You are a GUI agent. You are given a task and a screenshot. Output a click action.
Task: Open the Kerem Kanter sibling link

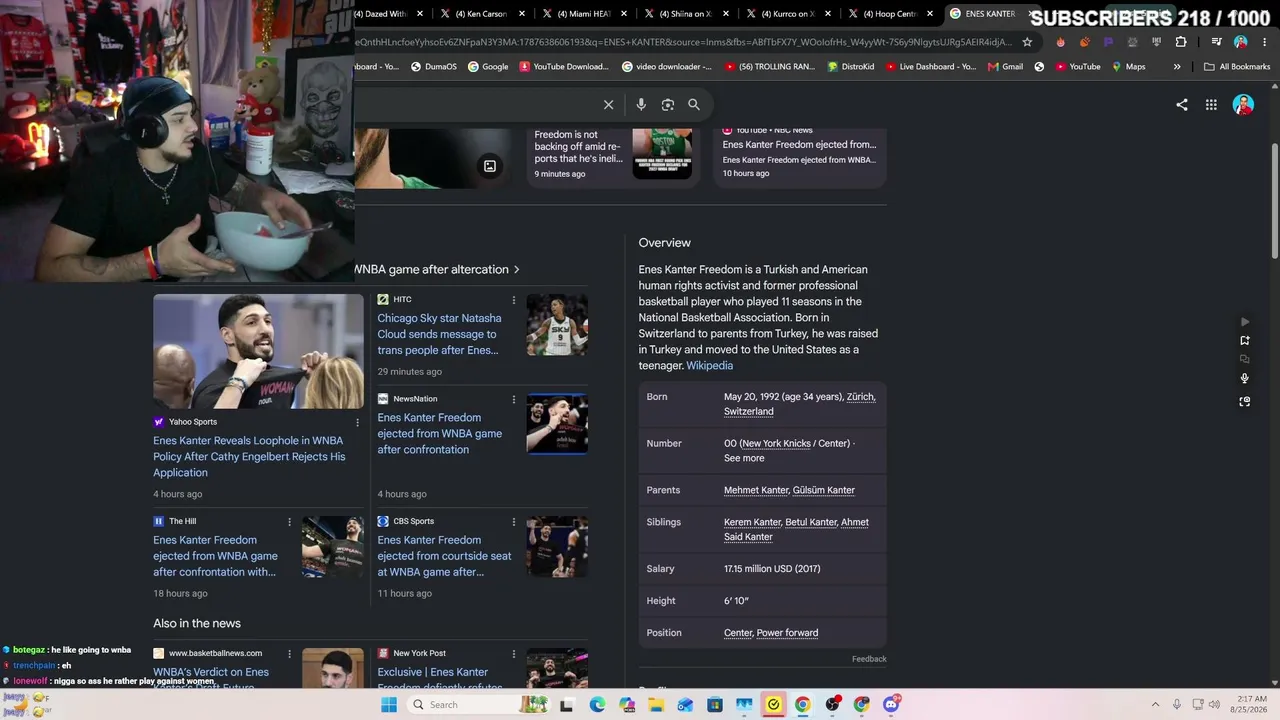(x=752, y=523)
